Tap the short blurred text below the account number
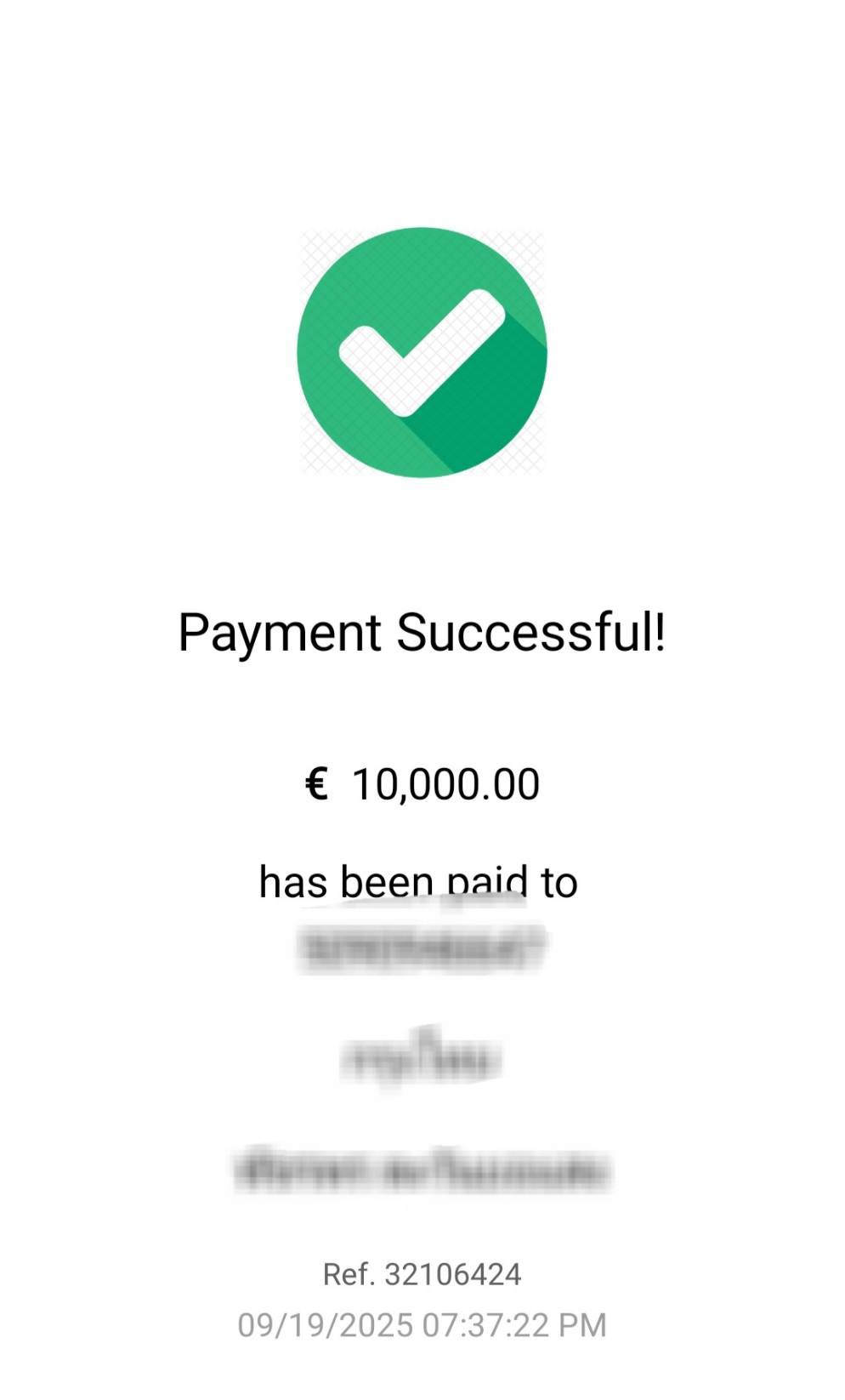Screen dimensions: 845x1400 (x=422, y=1059)
